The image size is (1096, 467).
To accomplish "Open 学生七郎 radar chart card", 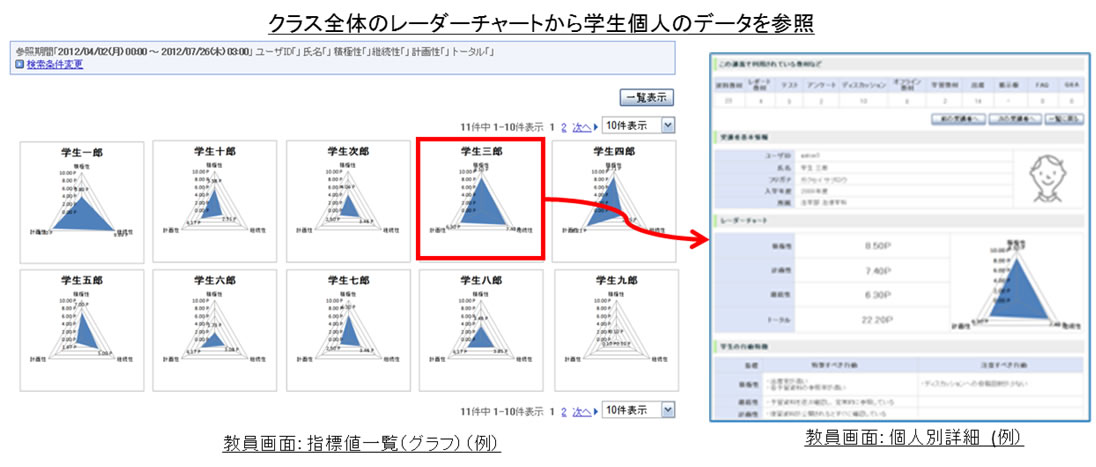I will (347, 329).
